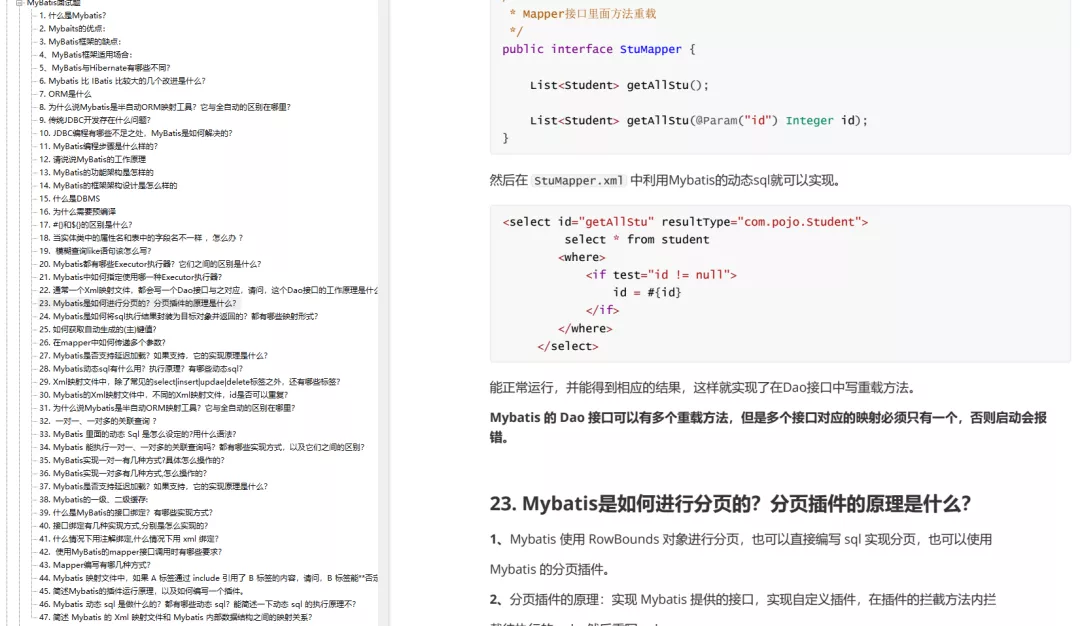Screen dimensions: 1080x626
Task: Open item 24 about sql执行结果封装为目标对象
Action: (178, 316)
